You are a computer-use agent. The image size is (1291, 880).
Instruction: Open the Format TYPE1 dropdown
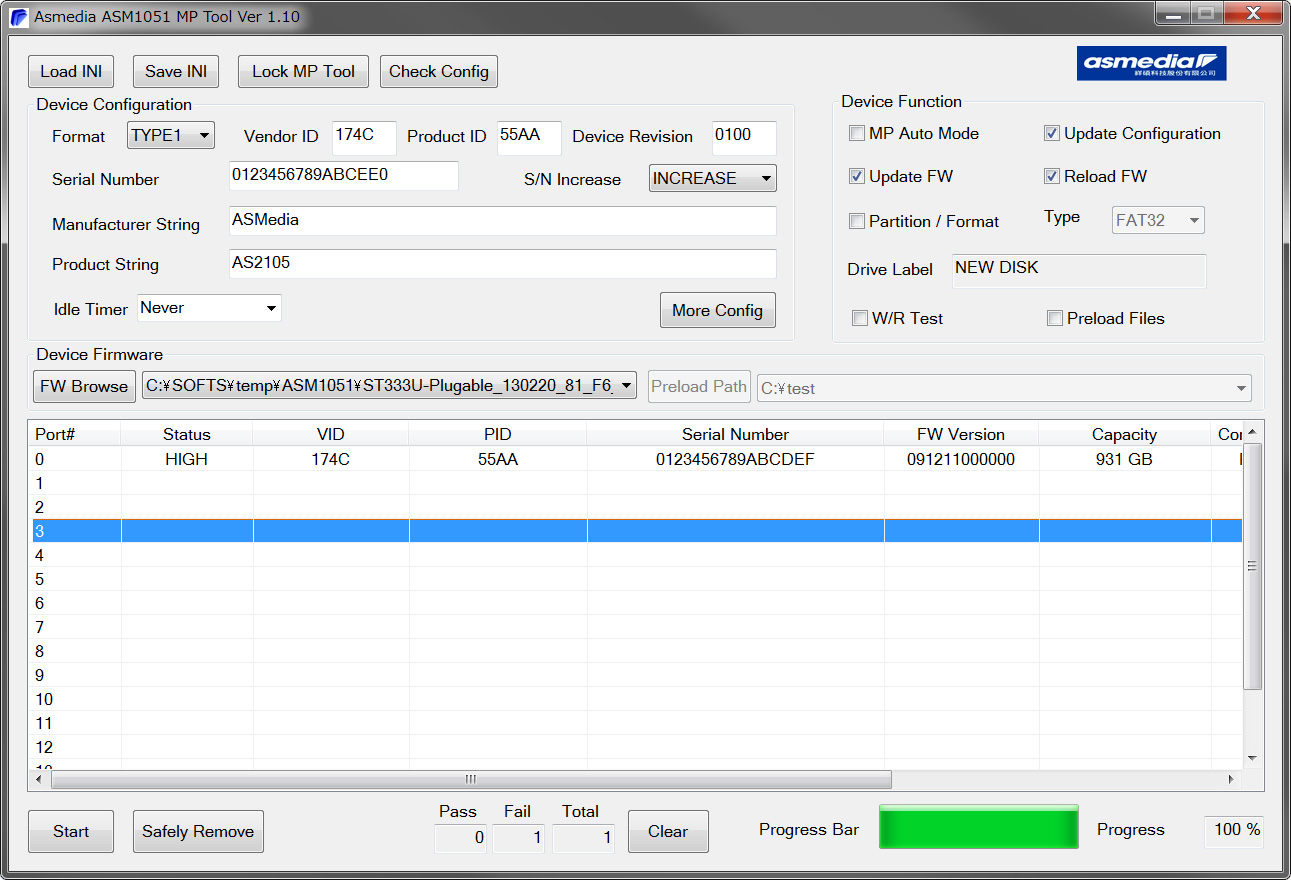[170, 135]
